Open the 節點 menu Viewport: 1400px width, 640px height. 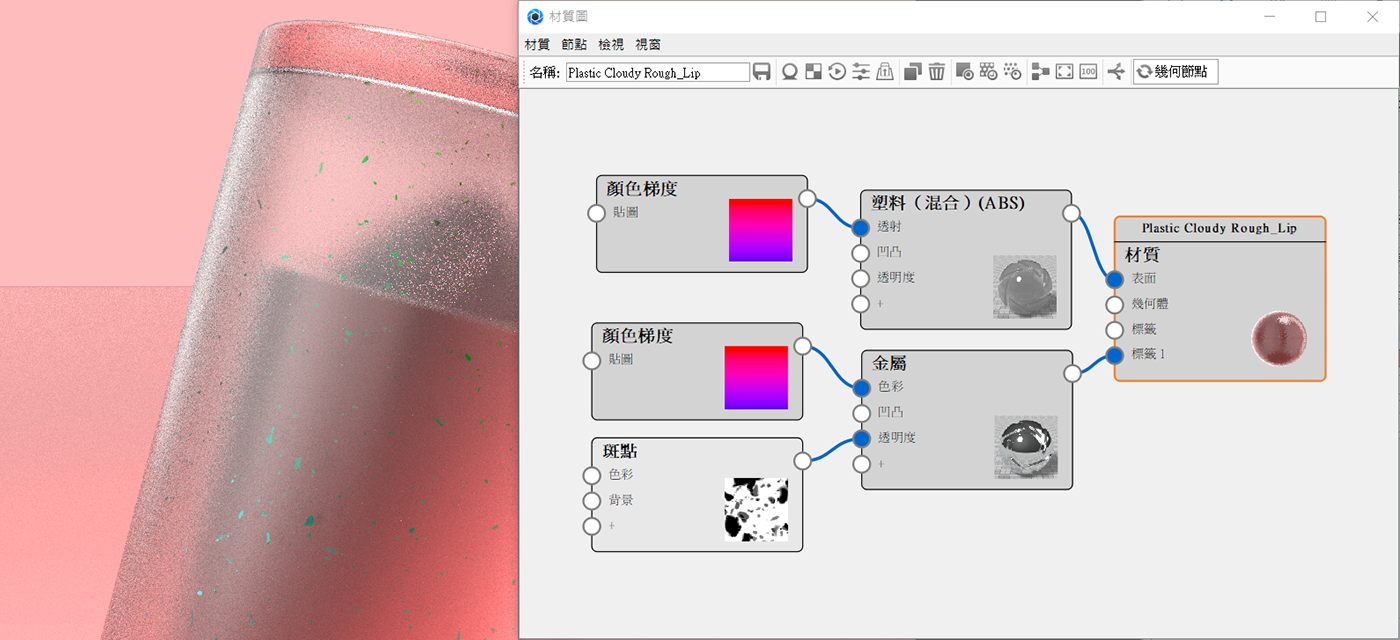tap(575, 45)
